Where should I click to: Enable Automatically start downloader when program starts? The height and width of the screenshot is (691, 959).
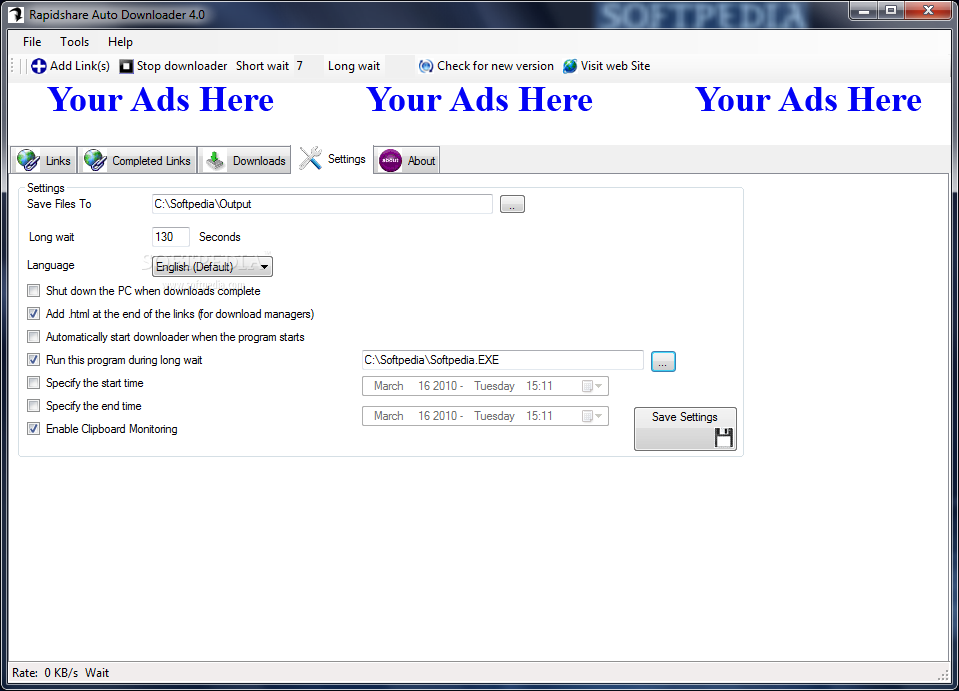point(34,337)
